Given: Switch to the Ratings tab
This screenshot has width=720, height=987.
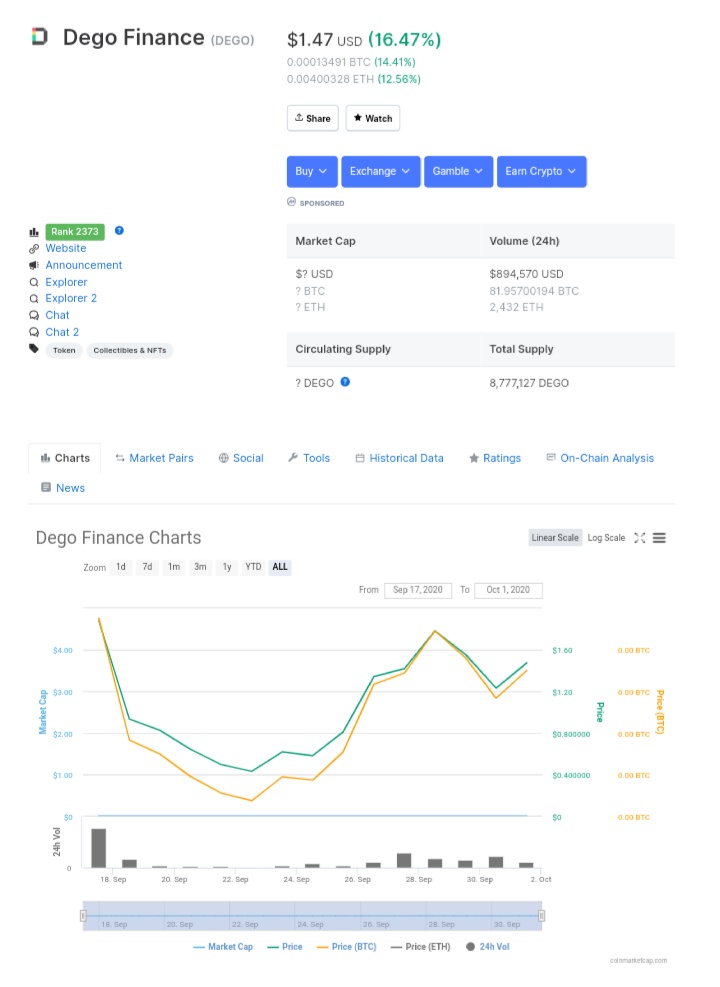Looking at the screenshot, I should point(495,458).
